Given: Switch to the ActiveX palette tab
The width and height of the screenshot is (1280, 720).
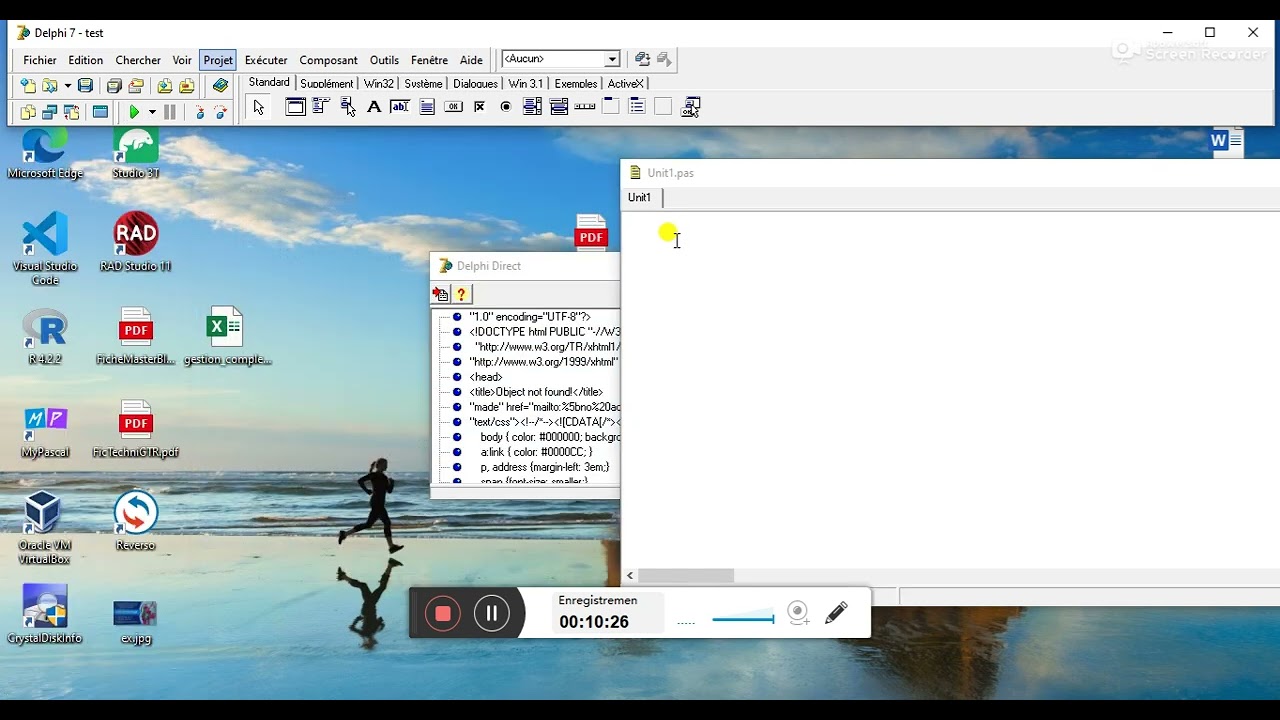Looking at the screenshot, I should (626, 83).
